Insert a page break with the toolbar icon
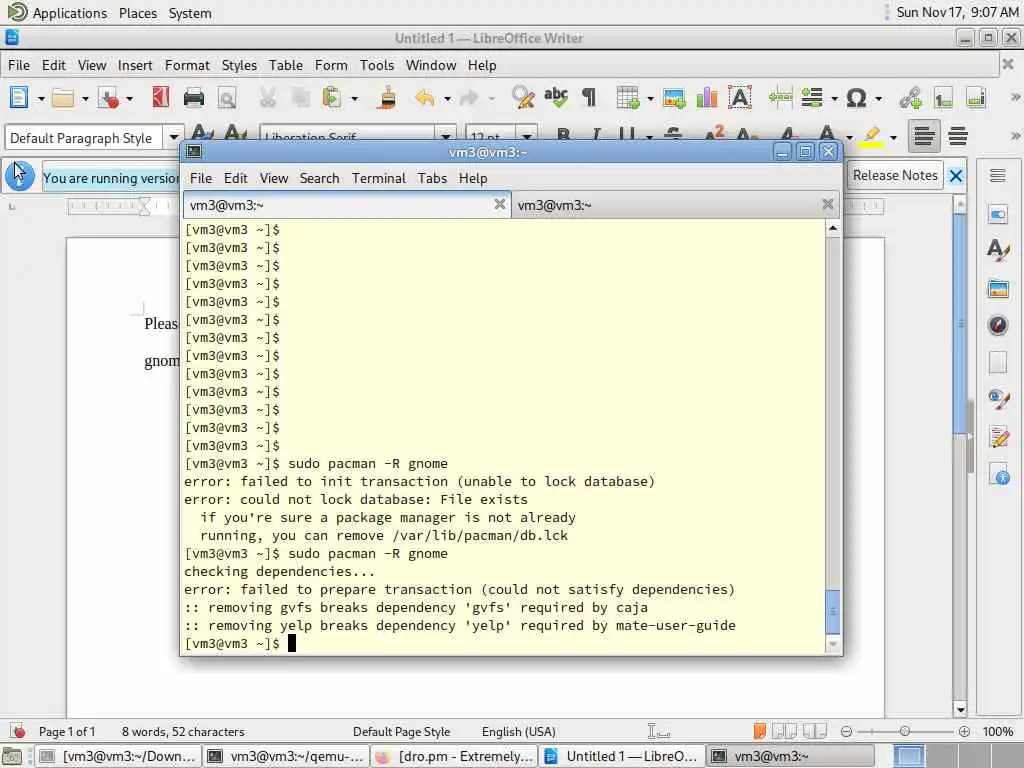1024x768 pixels. click(x=780, y=98)
